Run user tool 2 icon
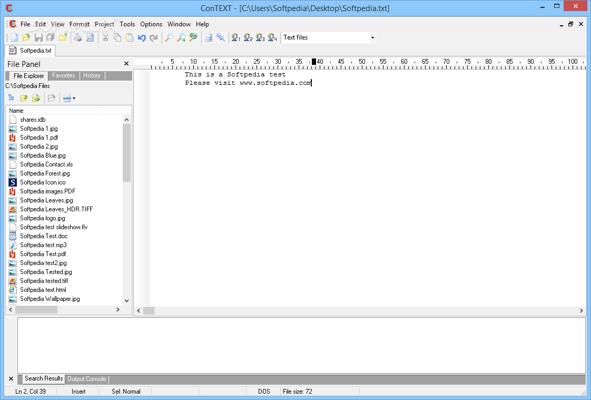Image resolution: width=591 pixels, height=400 pixels. click(x=248, y=37)
